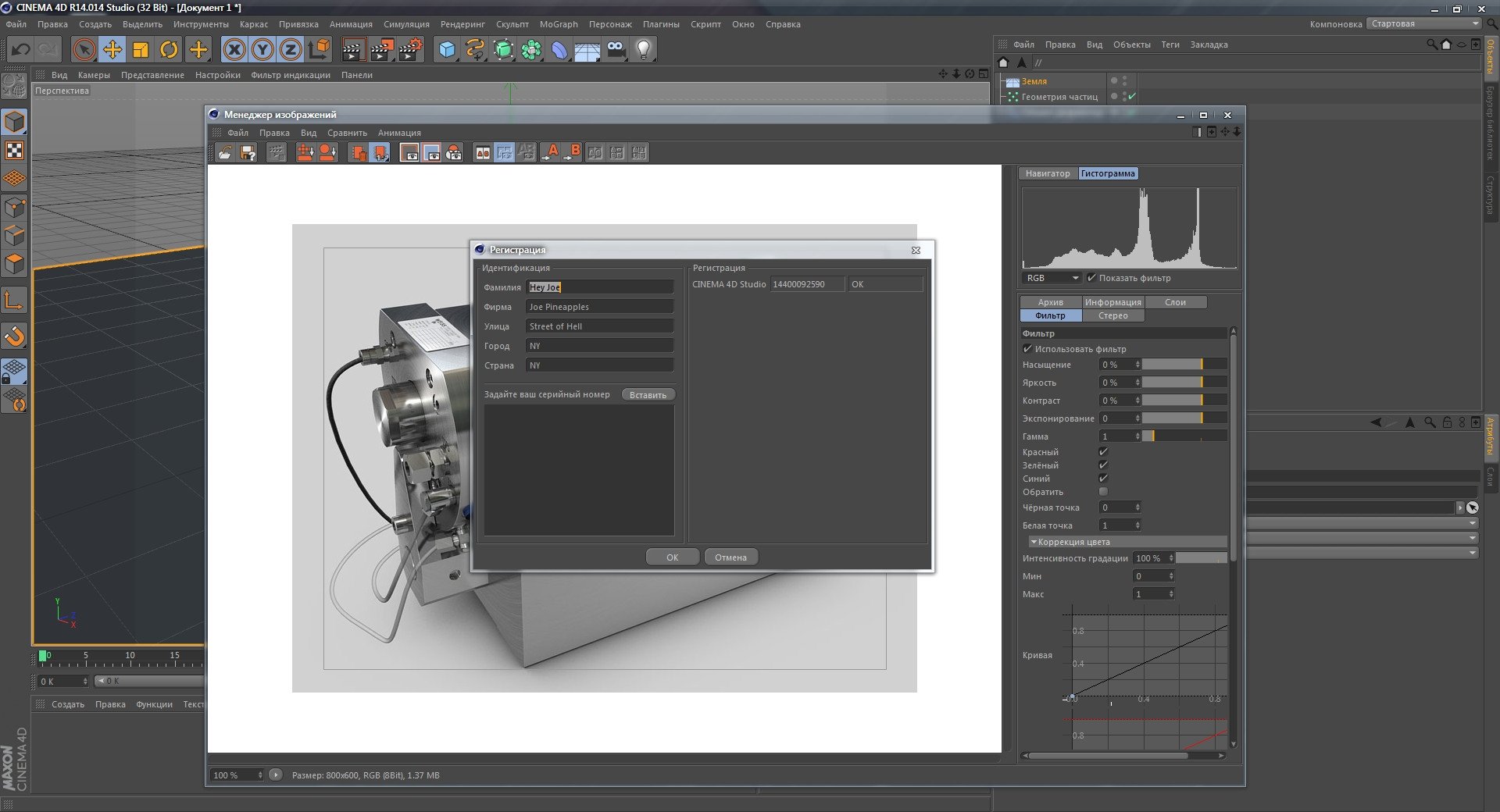Click the Фирма input field
The width and height of the screenshot is (1500, 812).
click(599, 307)
